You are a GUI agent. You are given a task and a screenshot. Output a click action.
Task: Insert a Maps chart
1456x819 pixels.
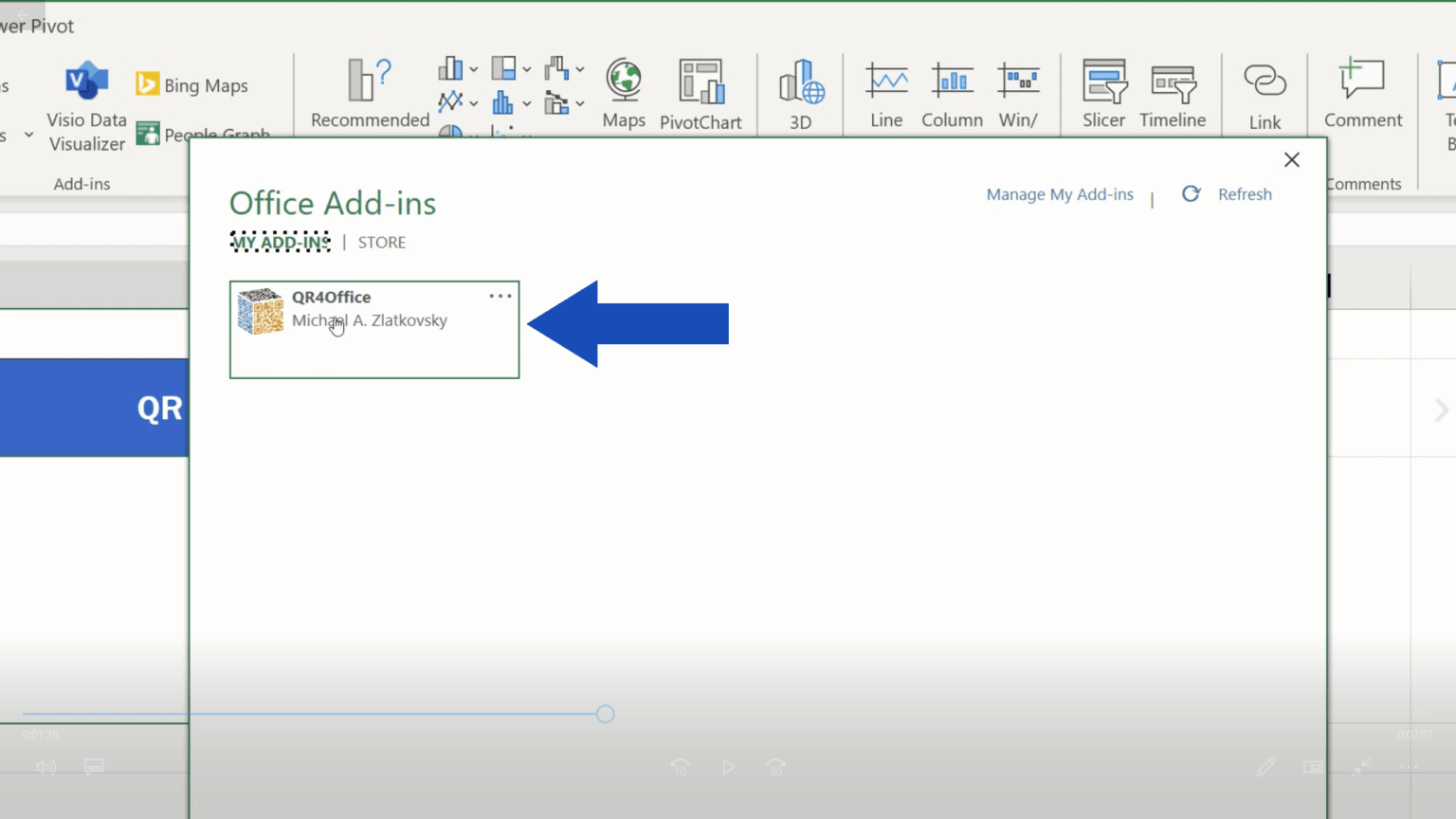tap(624, 93)
